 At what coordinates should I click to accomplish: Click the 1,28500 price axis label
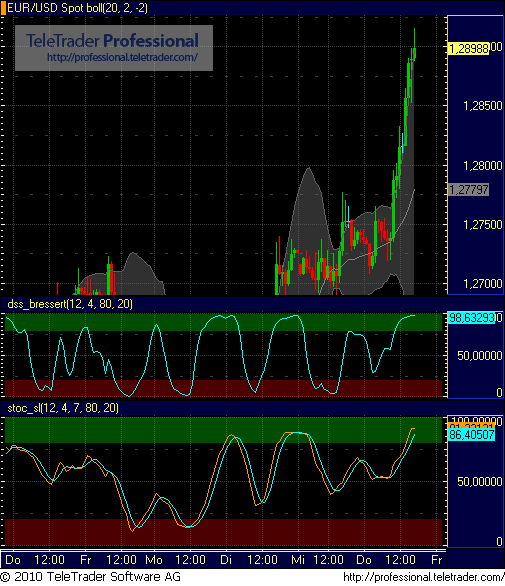coord(483,106)
